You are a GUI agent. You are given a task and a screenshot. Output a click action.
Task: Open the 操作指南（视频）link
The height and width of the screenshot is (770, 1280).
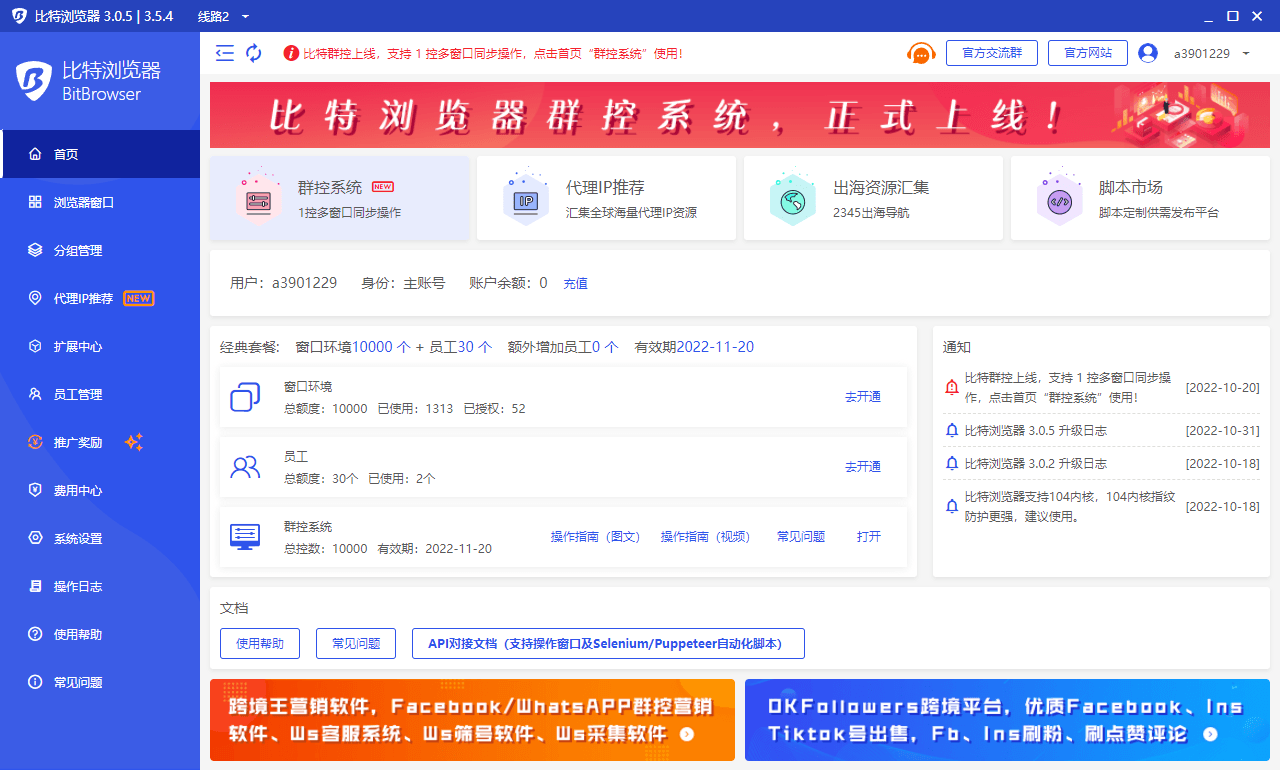705,536
